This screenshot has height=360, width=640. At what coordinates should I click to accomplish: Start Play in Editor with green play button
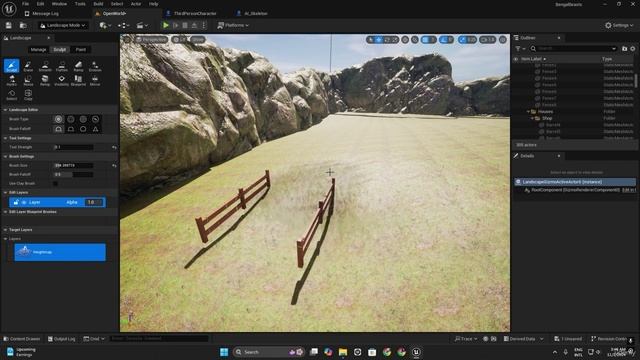pyautogui.click(x=166, y=25)
